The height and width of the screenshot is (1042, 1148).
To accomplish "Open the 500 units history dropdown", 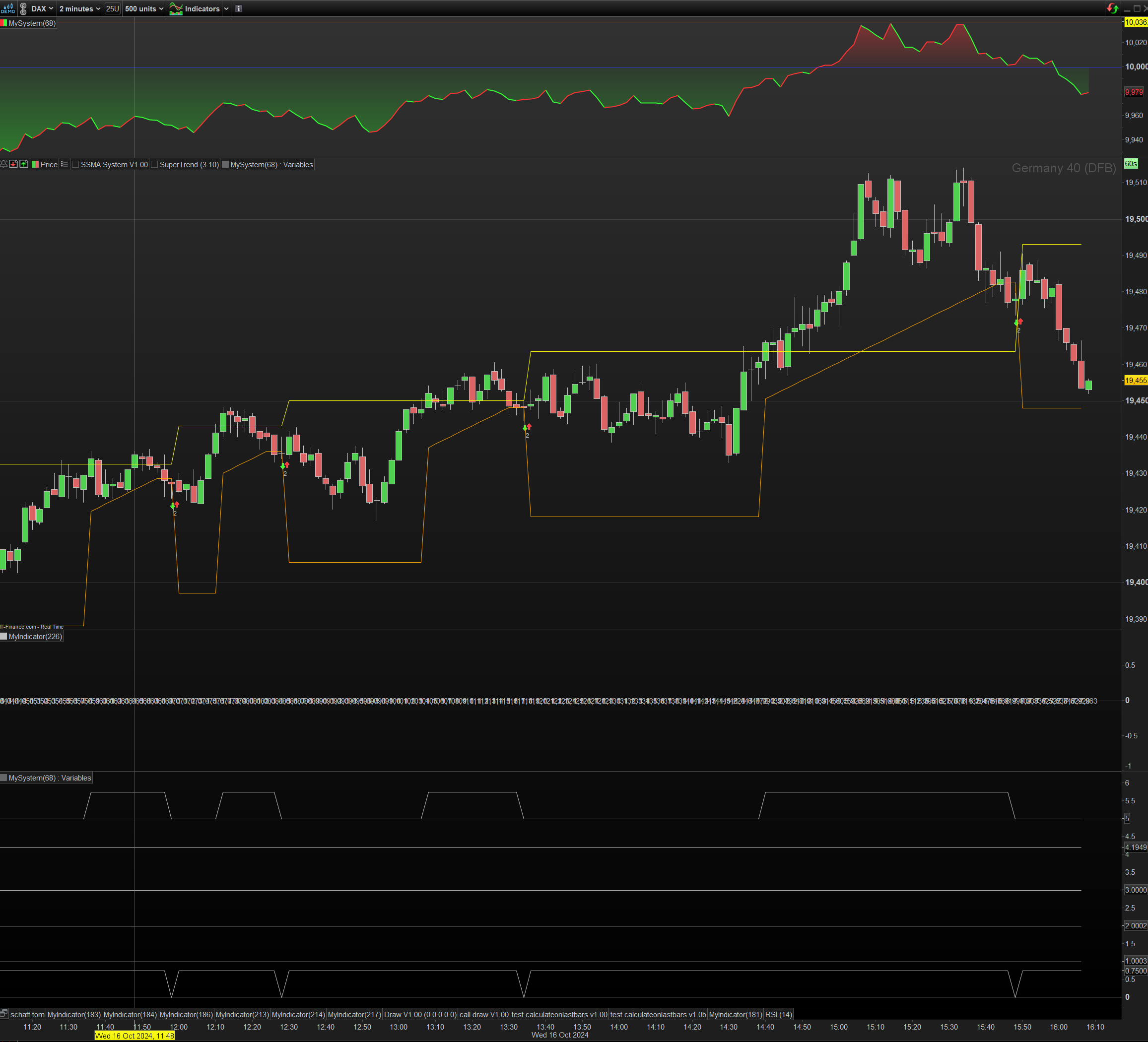I will (x=144, y=8).
